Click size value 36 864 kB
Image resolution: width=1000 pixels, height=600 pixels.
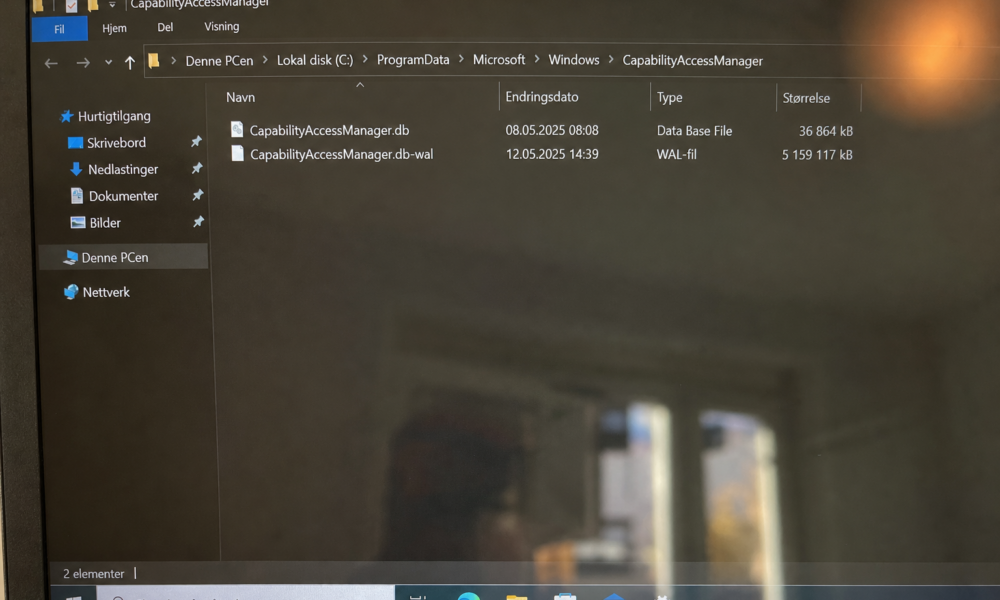point(826,131)
